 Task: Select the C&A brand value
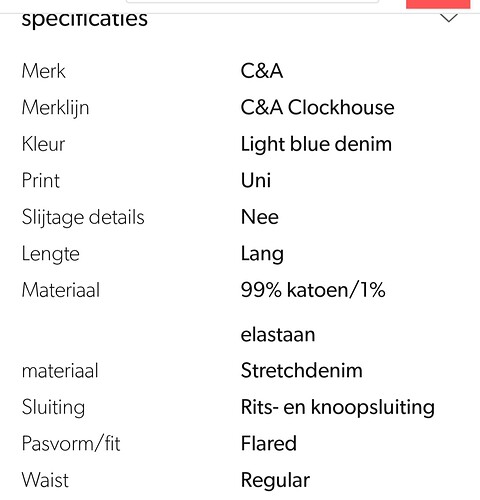(x=262, y=71)
